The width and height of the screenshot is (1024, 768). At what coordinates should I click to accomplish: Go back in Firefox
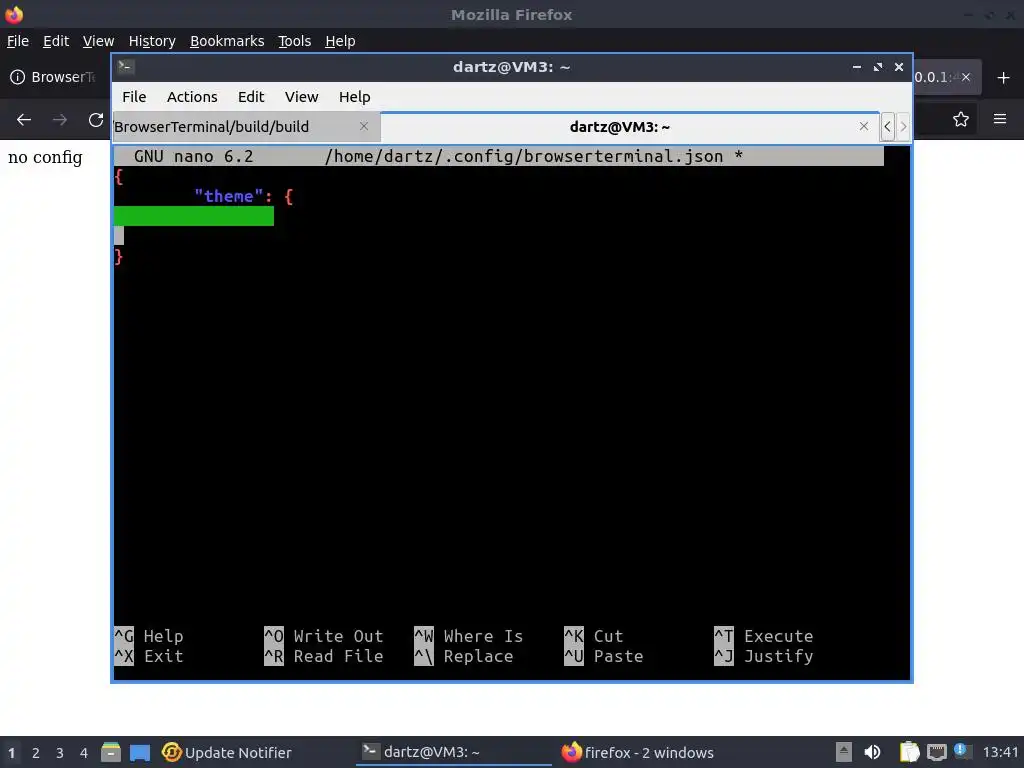point(24,120)
